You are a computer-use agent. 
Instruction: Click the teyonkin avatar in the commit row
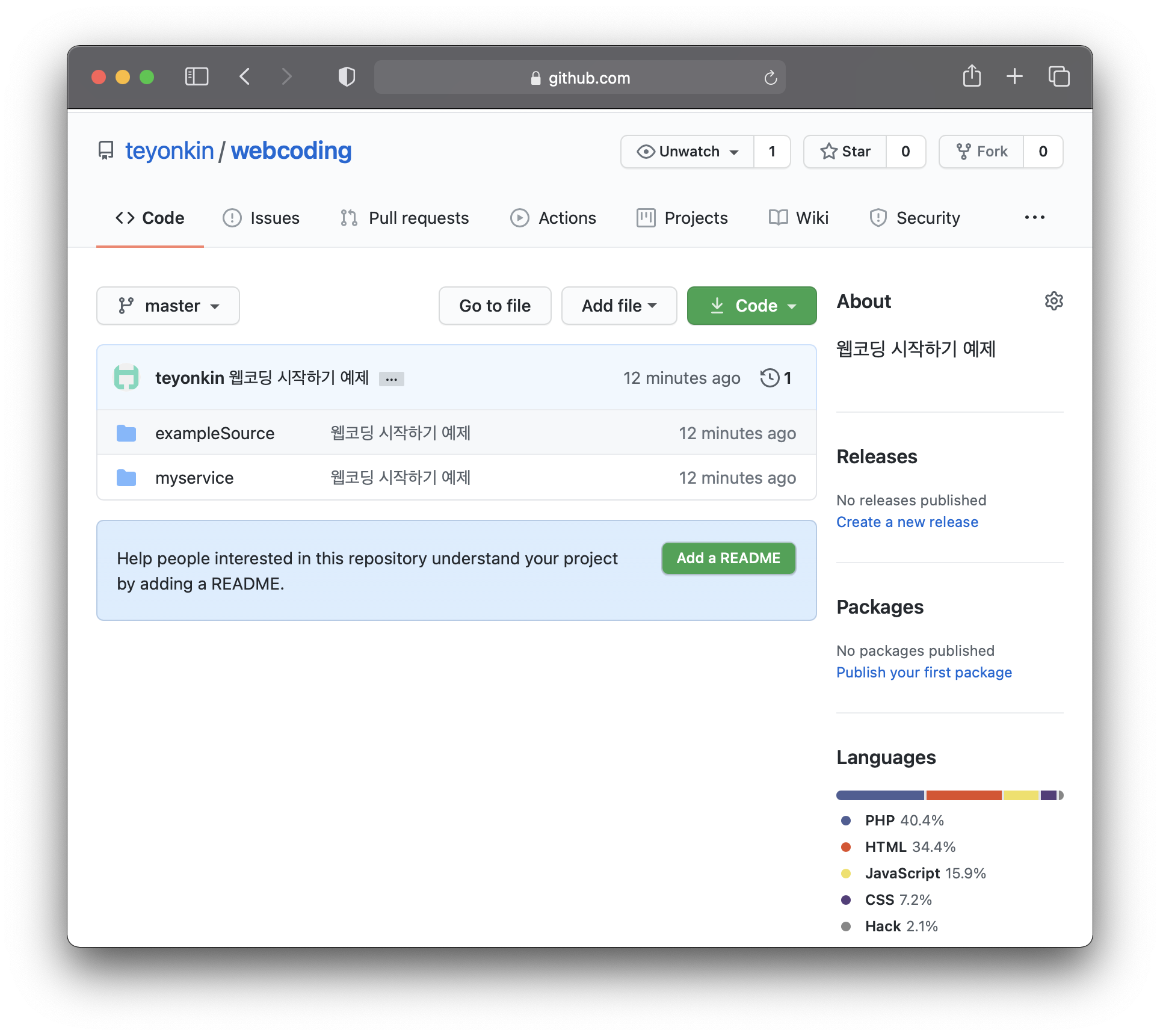(x=126, y=378)
